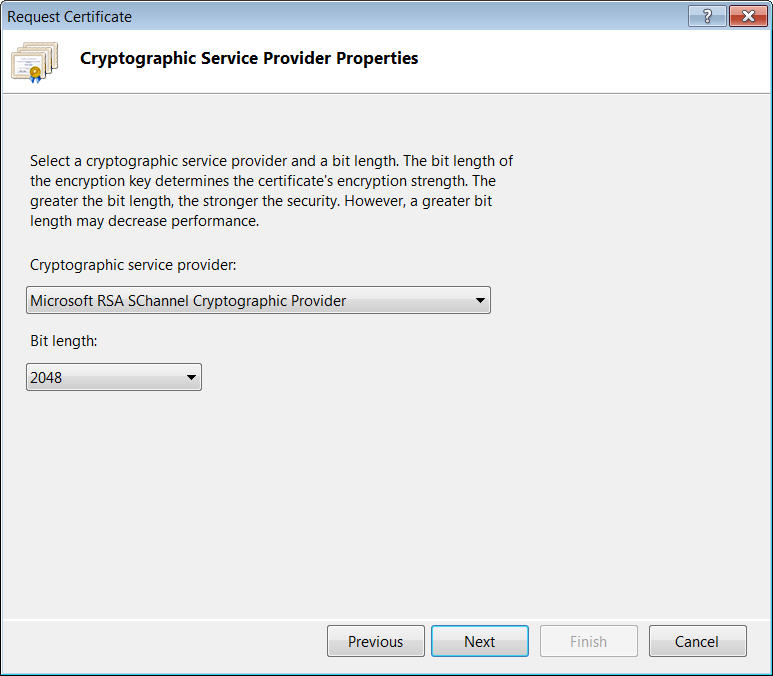Click the greyed-out Finish button
The image size is (773, 676).
(x=588, y=642)
